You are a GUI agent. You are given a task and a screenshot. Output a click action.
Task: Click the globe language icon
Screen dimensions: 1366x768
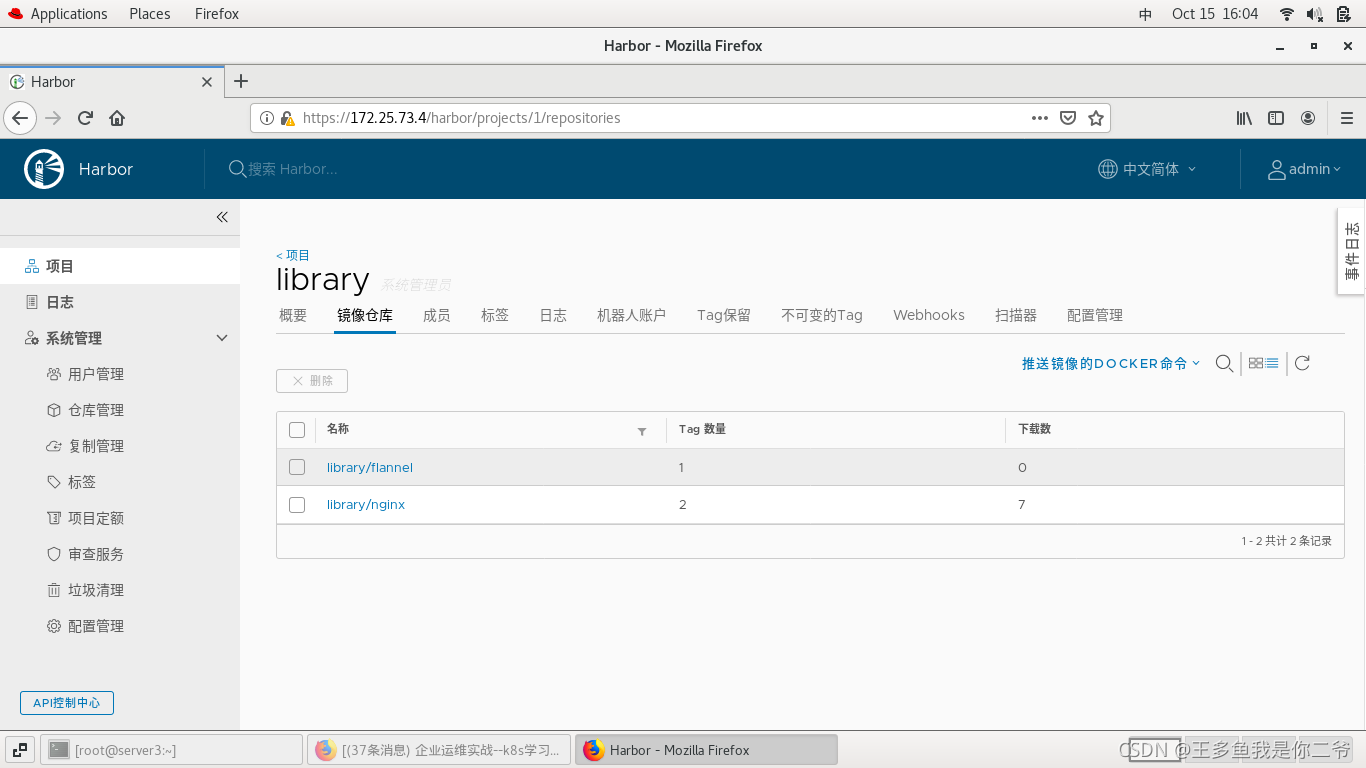[x=1107, y=169]
